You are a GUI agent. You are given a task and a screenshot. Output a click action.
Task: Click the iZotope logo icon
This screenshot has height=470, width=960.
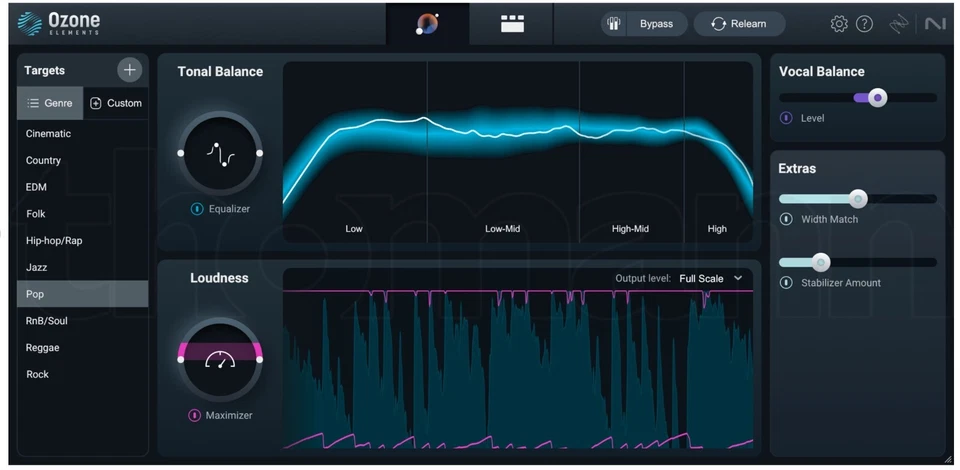coord(899,24)
